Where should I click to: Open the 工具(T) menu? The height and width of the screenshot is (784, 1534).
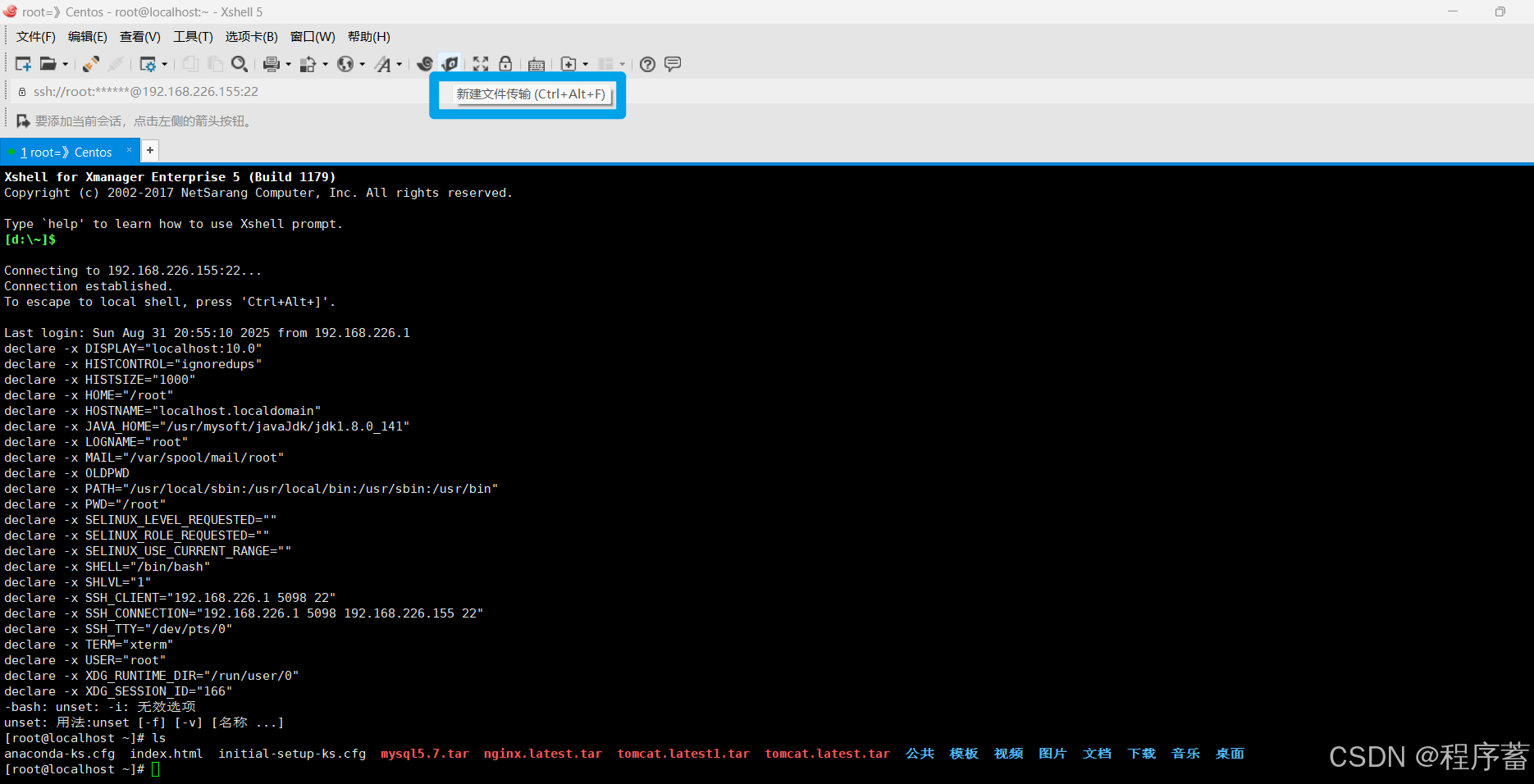pyautogui.click(x=192, y=36)
